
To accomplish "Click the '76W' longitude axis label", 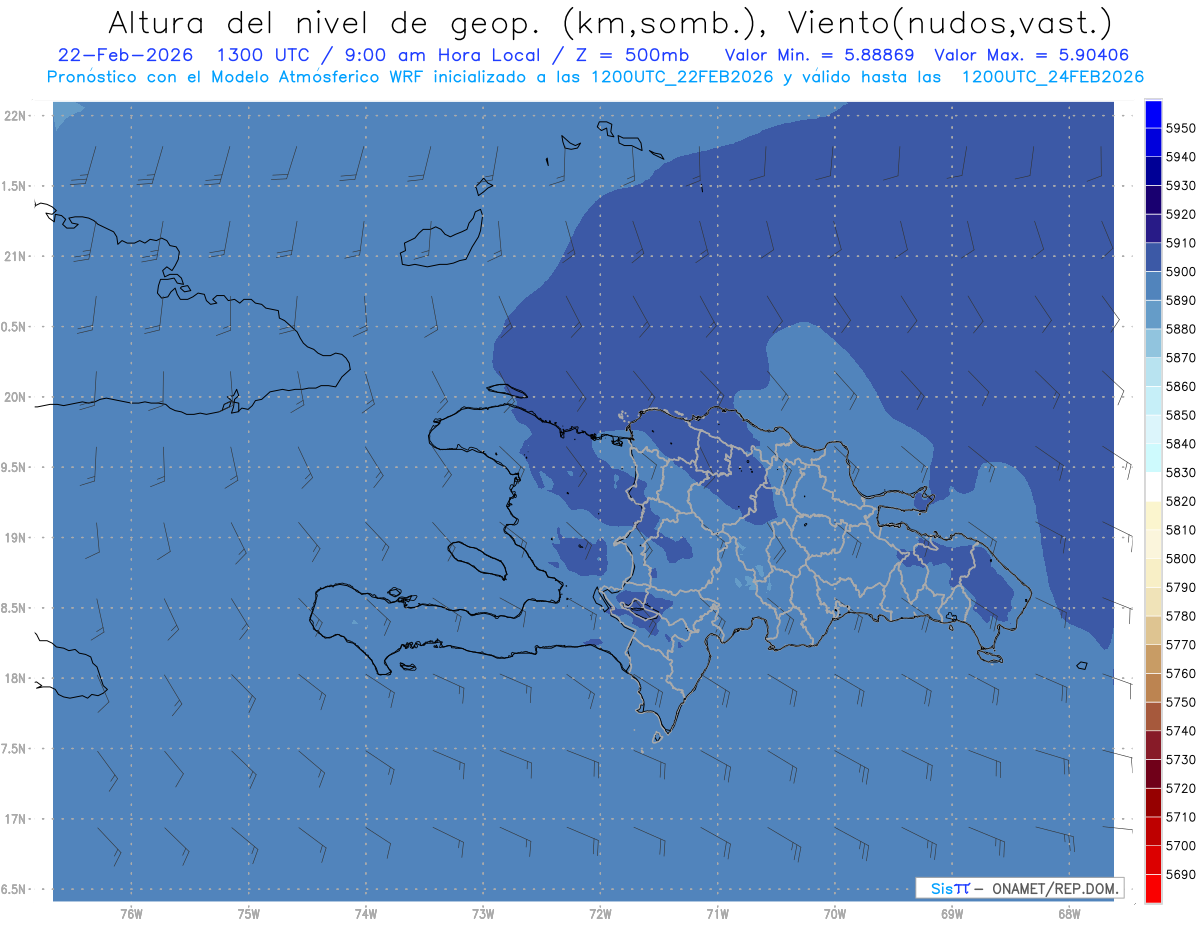I will pyautogui.click(x=131, y=914).
